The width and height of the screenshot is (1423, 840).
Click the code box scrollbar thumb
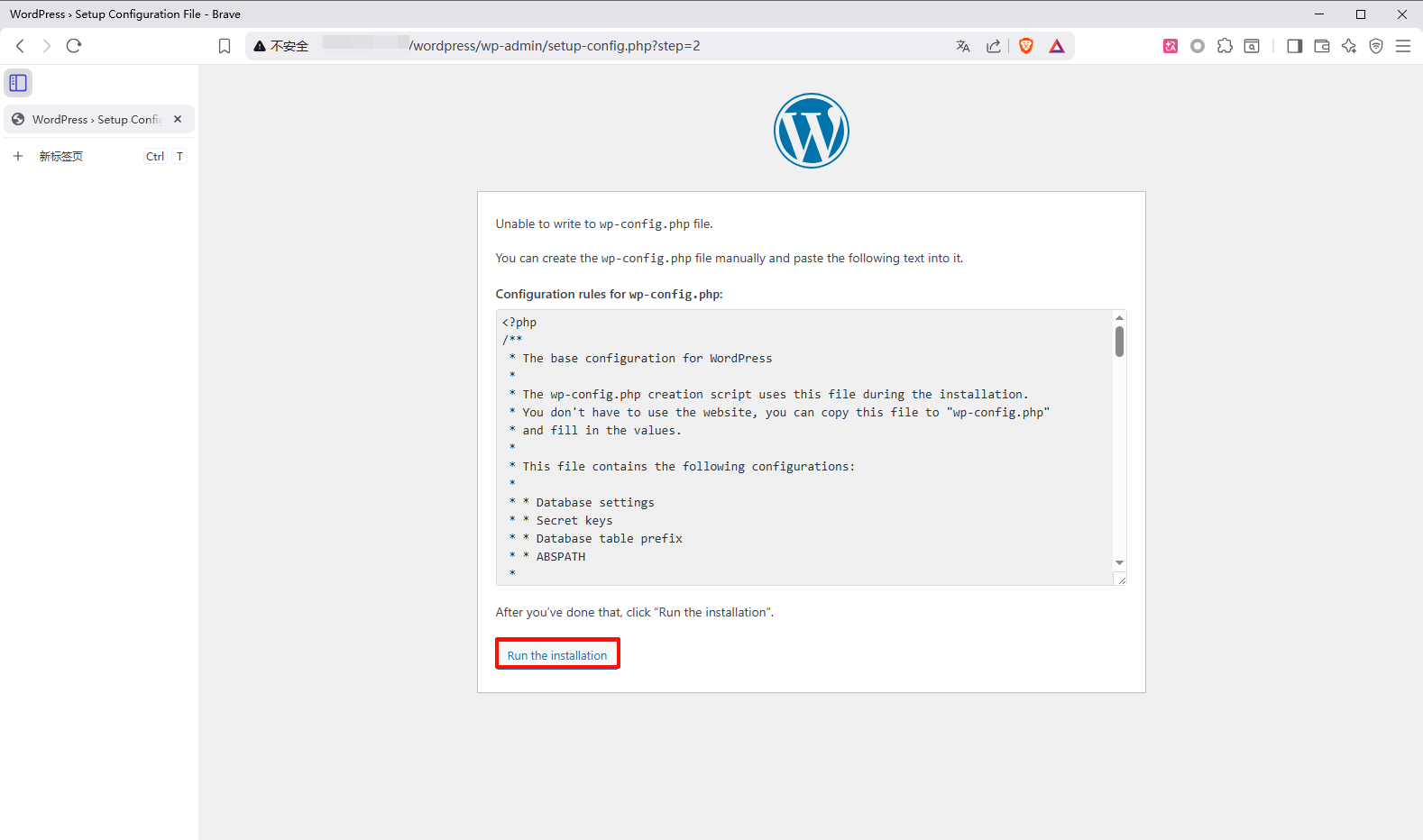point(1119,342)
